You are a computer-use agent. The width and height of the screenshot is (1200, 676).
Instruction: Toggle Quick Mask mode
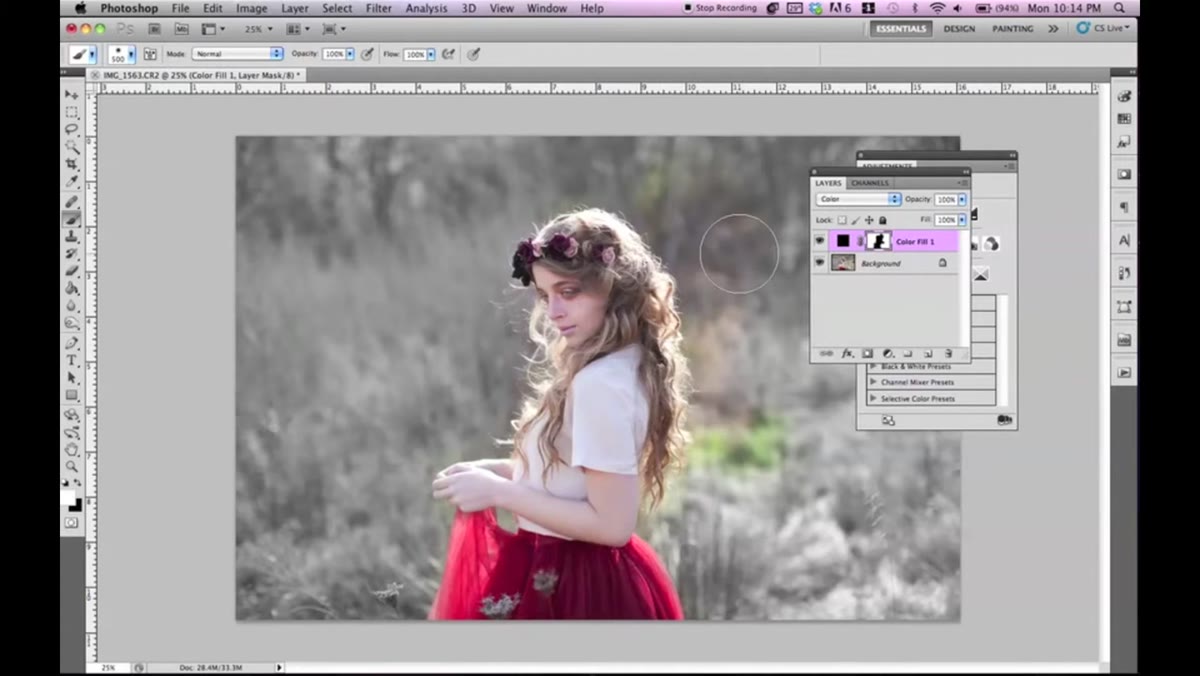coord(72,522)
